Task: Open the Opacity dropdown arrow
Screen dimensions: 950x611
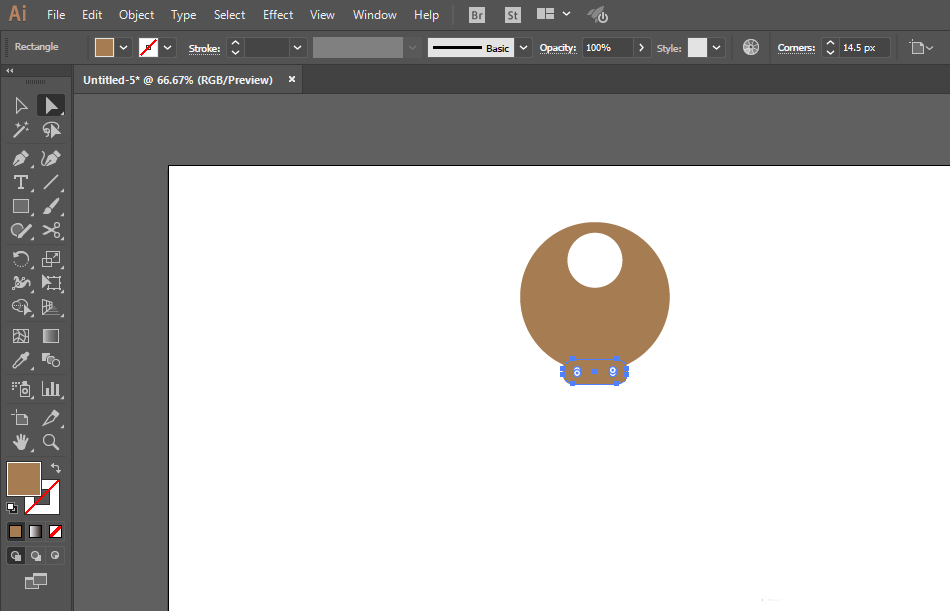Action: [641, 48]
